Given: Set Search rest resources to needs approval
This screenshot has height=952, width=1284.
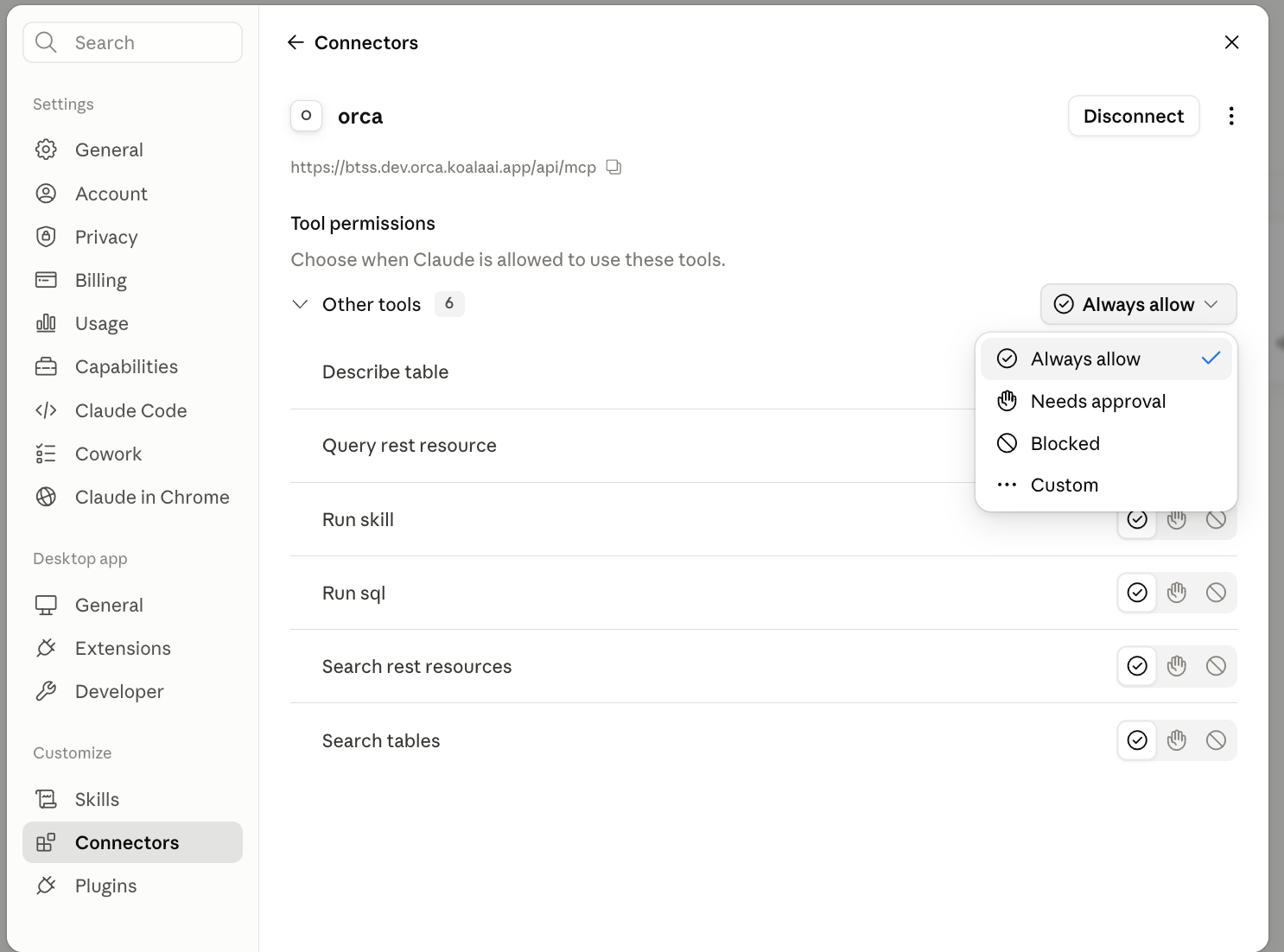Looking at the screenshot, I should tap(1177, 666).
